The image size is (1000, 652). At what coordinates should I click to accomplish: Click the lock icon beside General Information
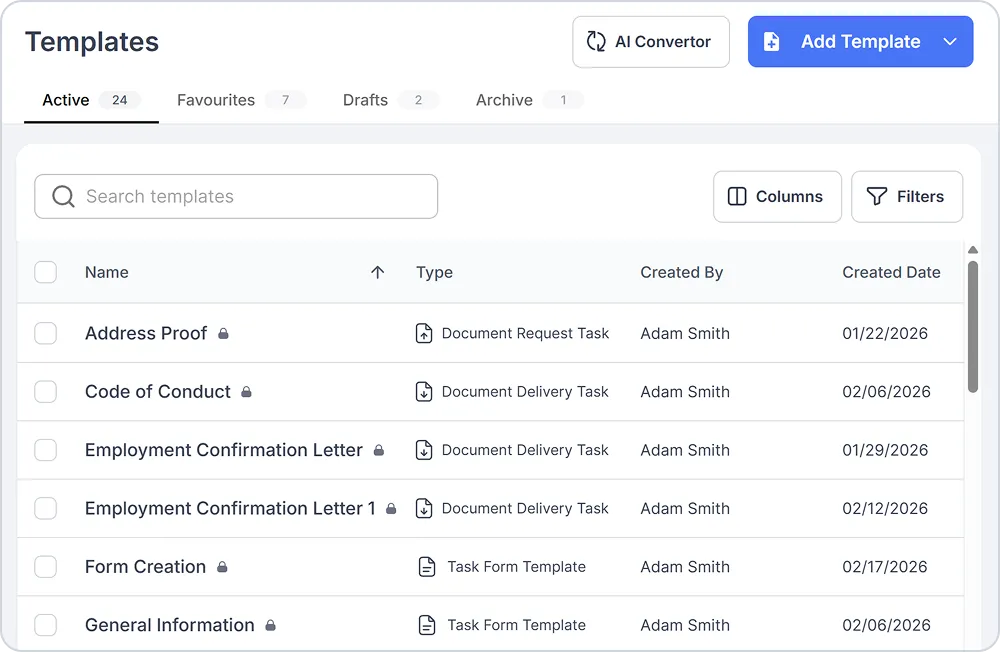tap(270, 625)
